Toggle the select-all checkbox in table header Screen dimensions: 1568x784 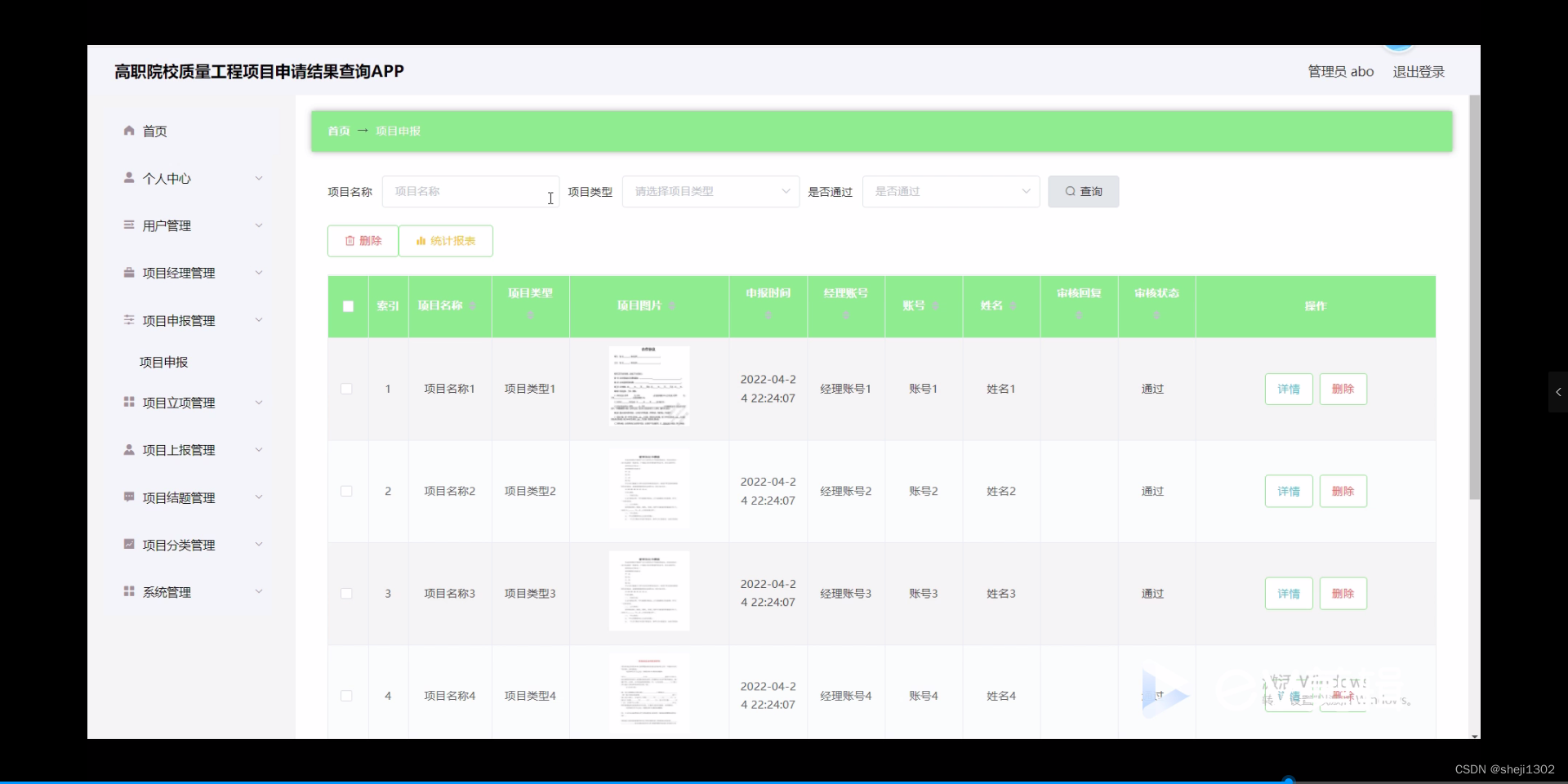tap(347, 307)
